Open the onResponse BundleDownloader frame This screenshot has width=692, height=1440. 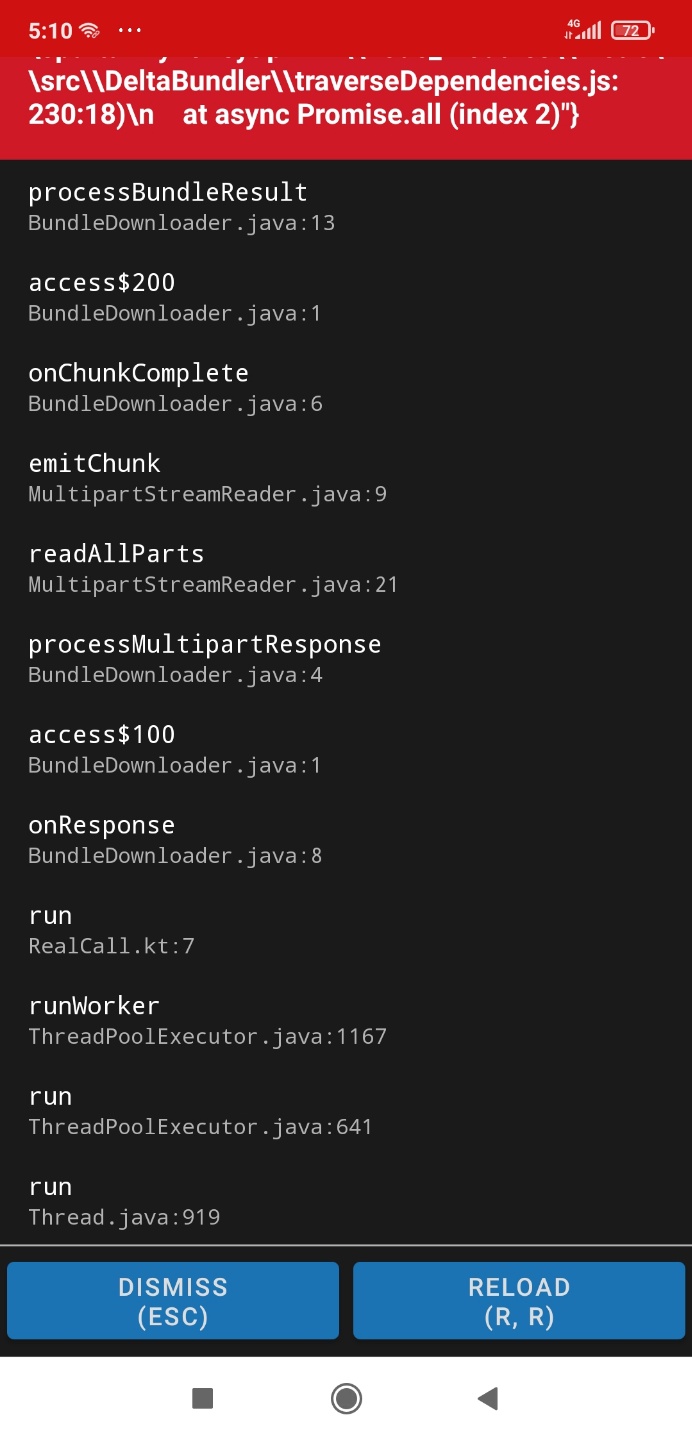346,839
